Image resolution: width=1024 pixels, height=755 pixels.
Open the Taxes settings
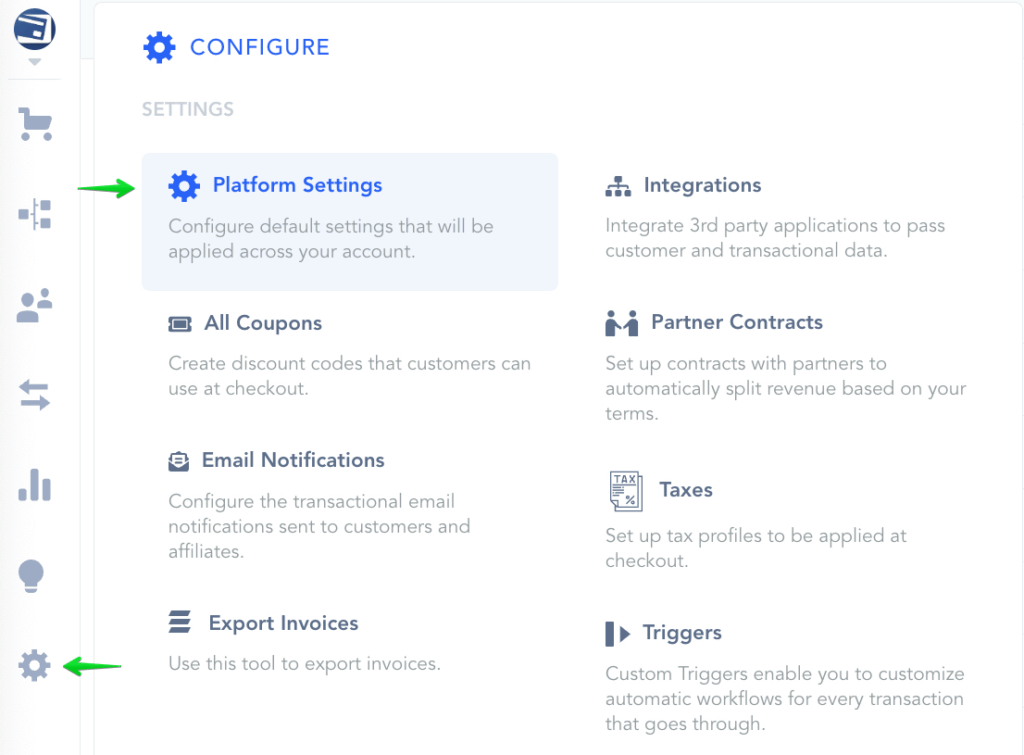[x=685, y=490]
